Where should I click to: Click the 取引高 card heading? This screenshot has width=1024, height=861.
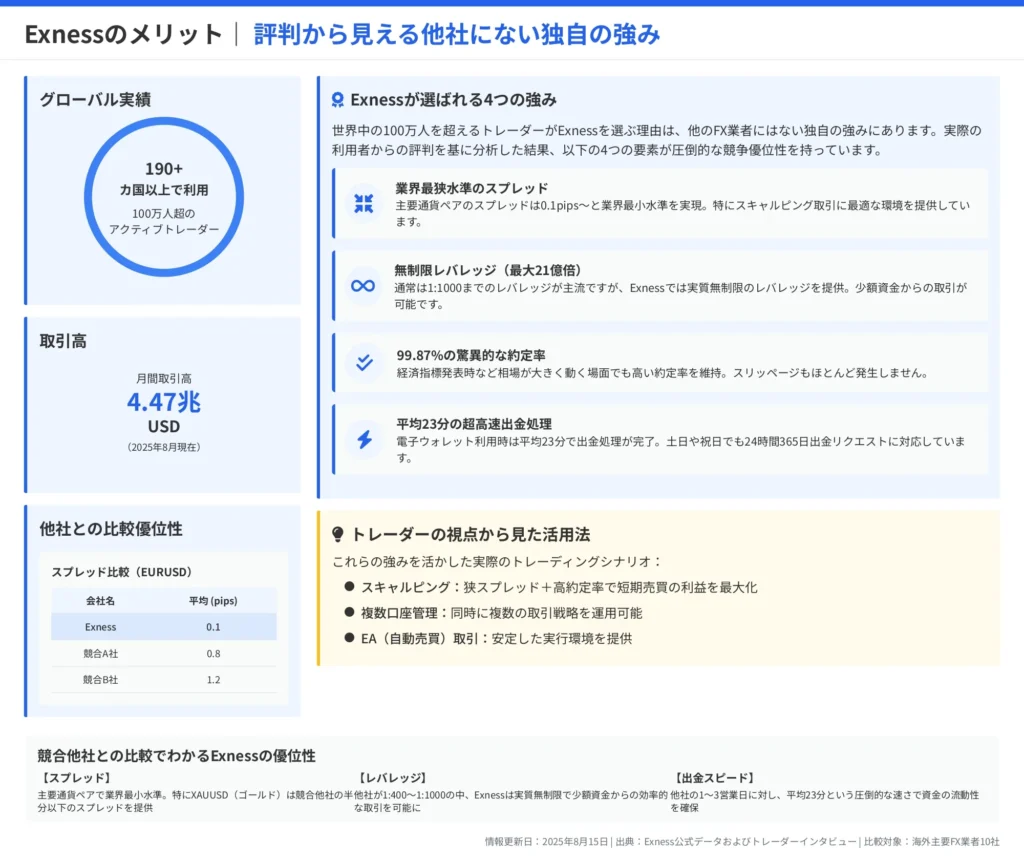pos(63,341)
